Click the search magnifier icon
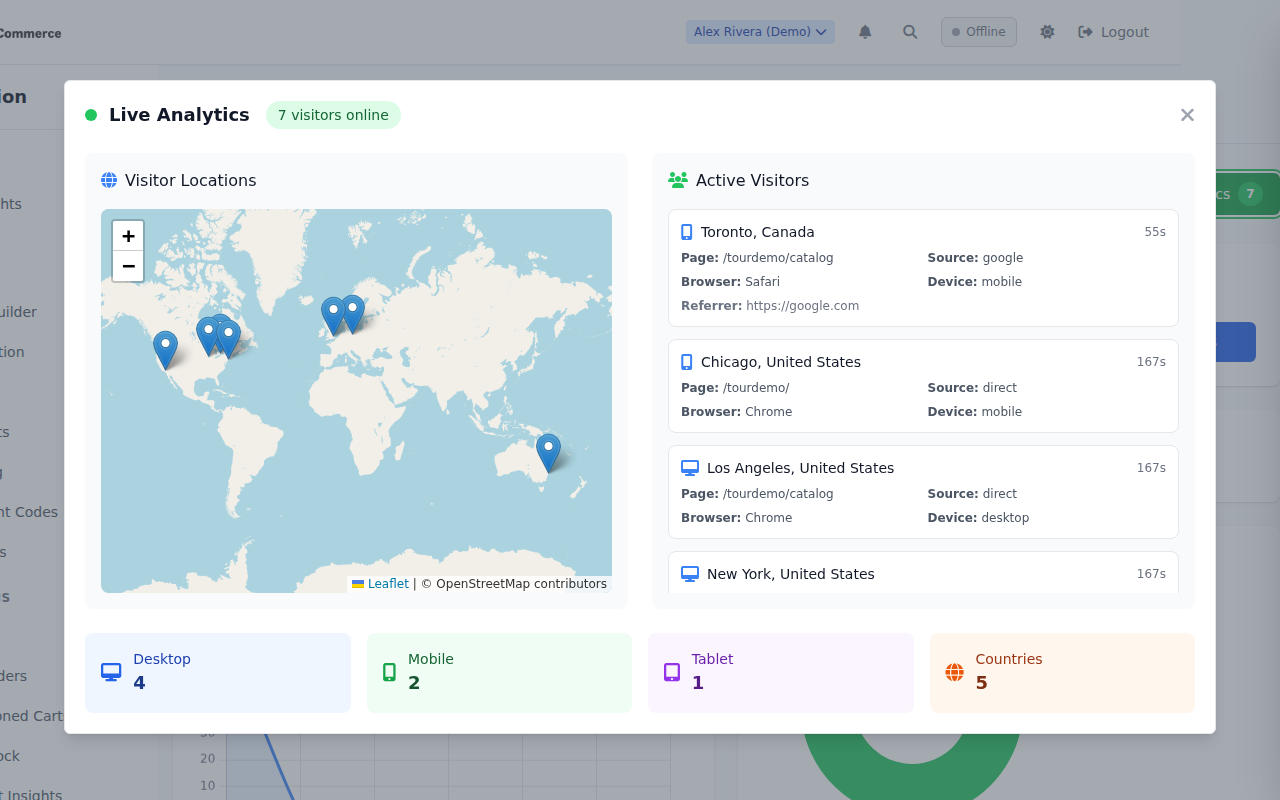Image resolution: width=1280 pixels, height=800 pixels. [910, 32]
